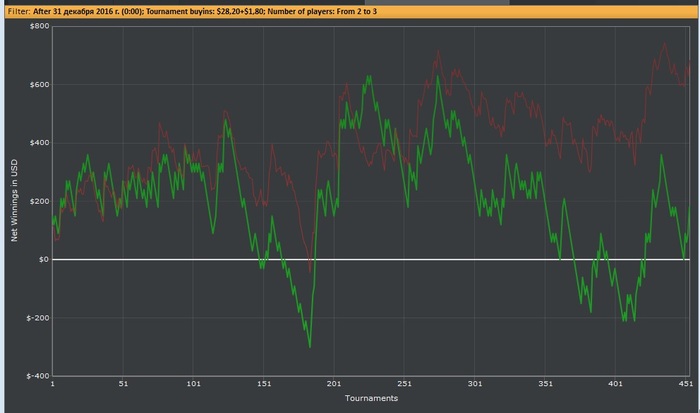Click the $400 y-axis label

point(39,143)
